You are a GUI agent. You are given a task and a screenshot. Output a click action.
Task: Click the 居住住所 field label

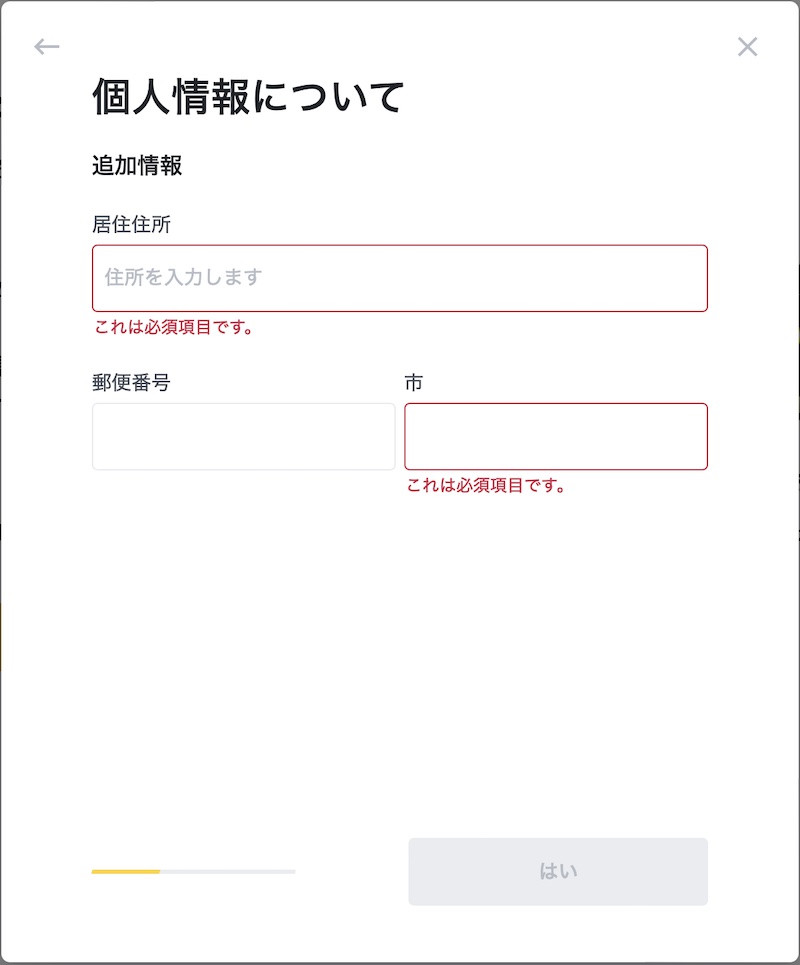[x=132, y=224]
